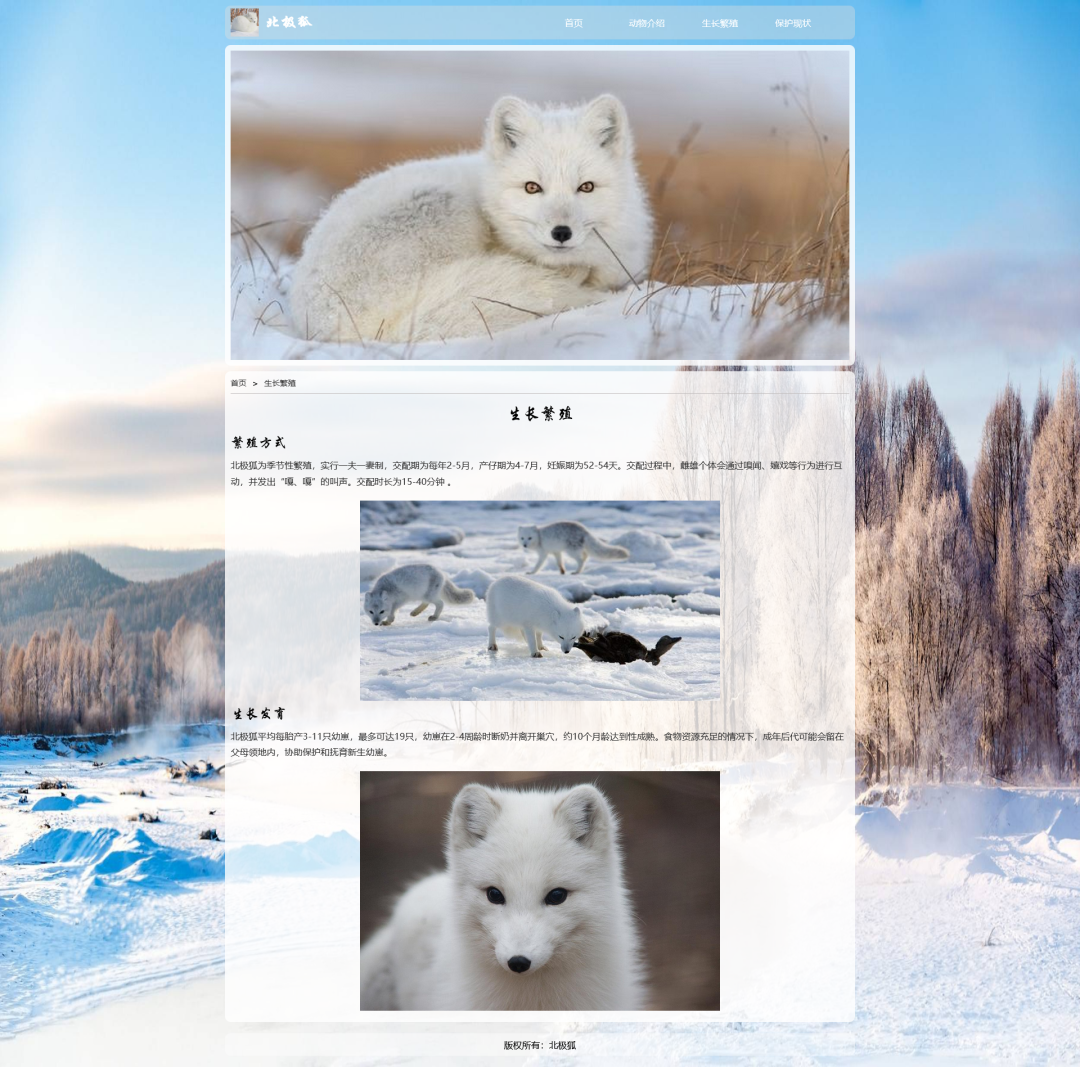Click the arctic fox logo thumbnail
The image size is (1080, 1067).
244,22
